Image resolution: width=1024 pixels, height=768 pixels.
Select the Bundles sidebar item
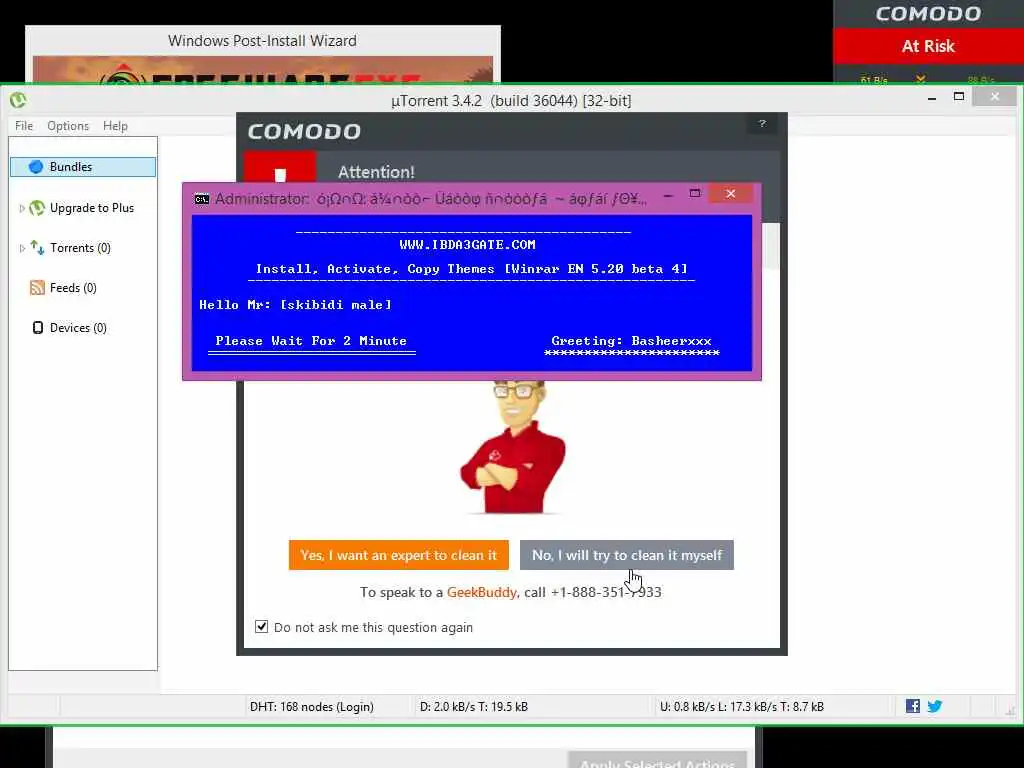click(83, 167)
